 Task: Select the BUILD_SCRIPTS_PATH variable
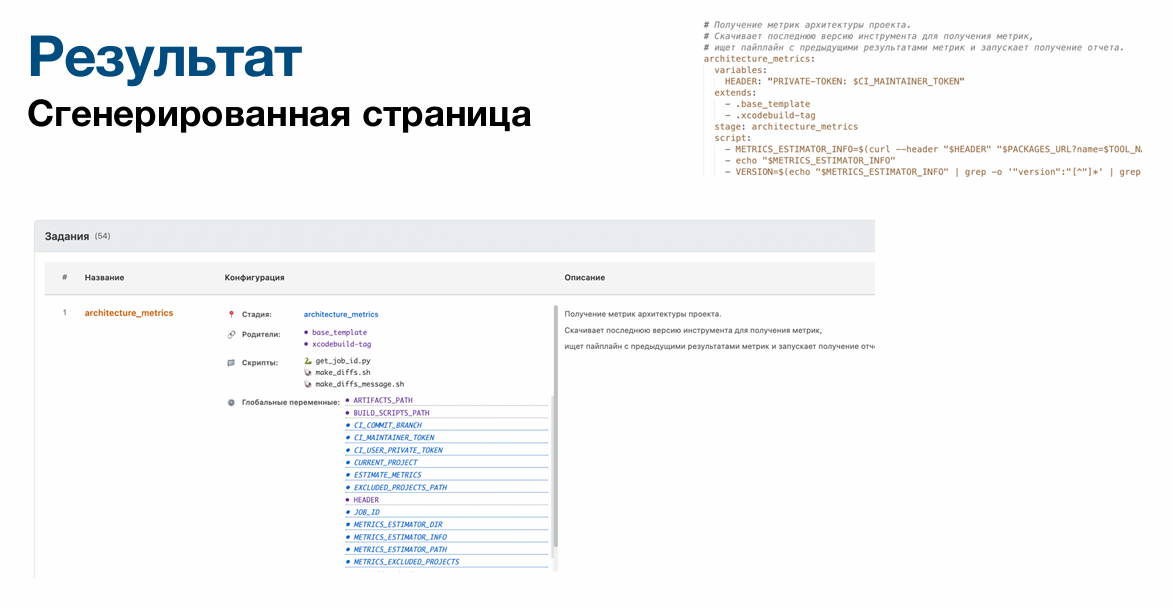(x=391, y=413)
